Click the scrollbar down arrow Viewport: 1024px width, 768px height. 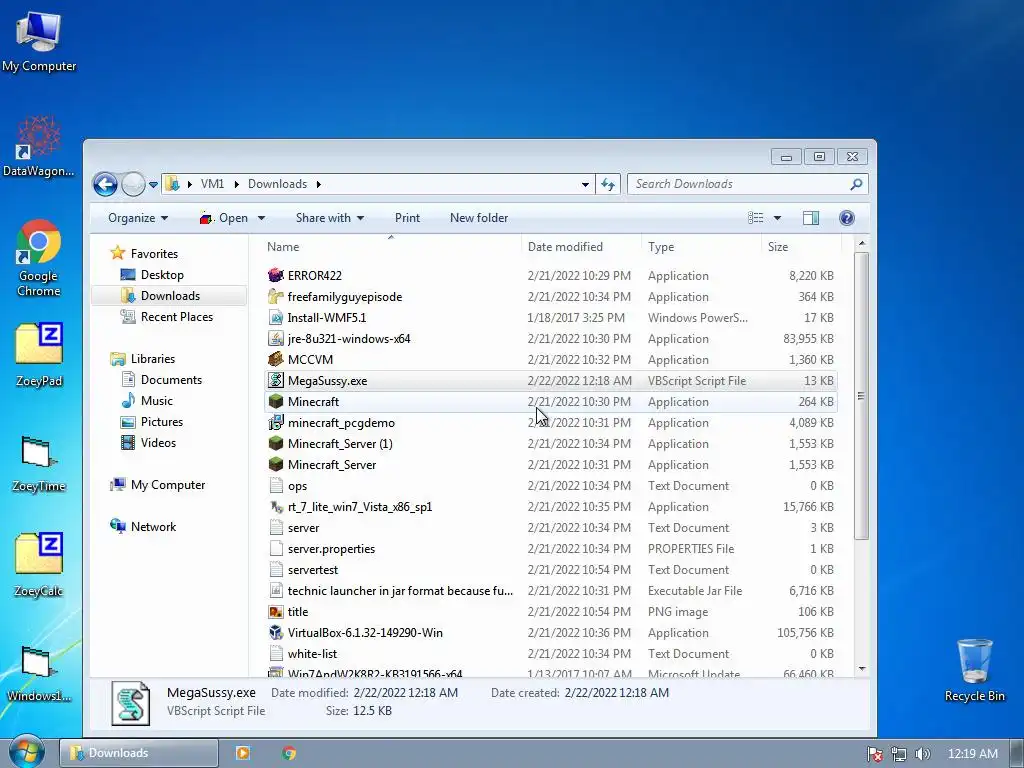(x=861, y=669)
